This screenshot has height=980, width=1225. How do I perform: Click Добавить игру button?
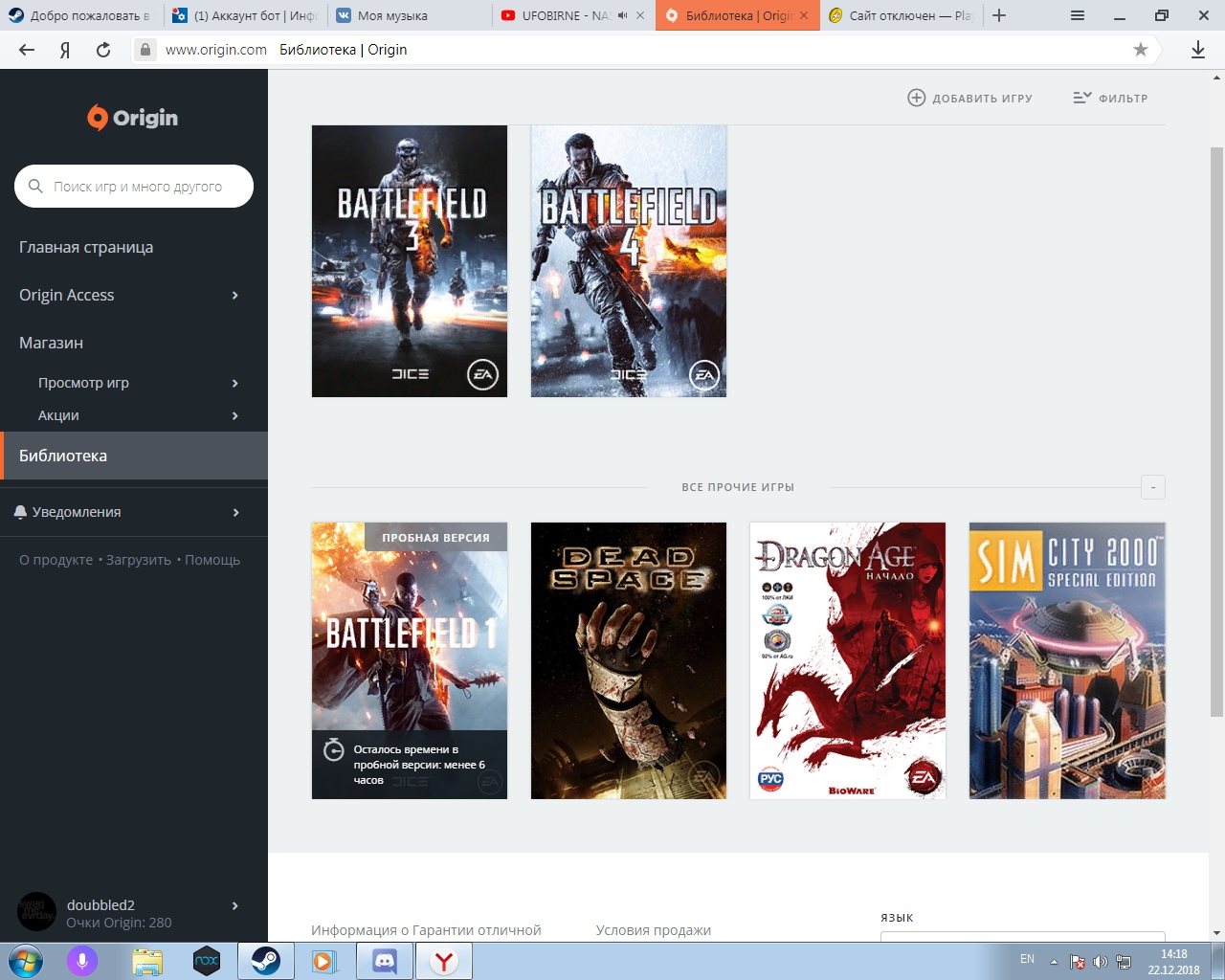tap(970, 98)
